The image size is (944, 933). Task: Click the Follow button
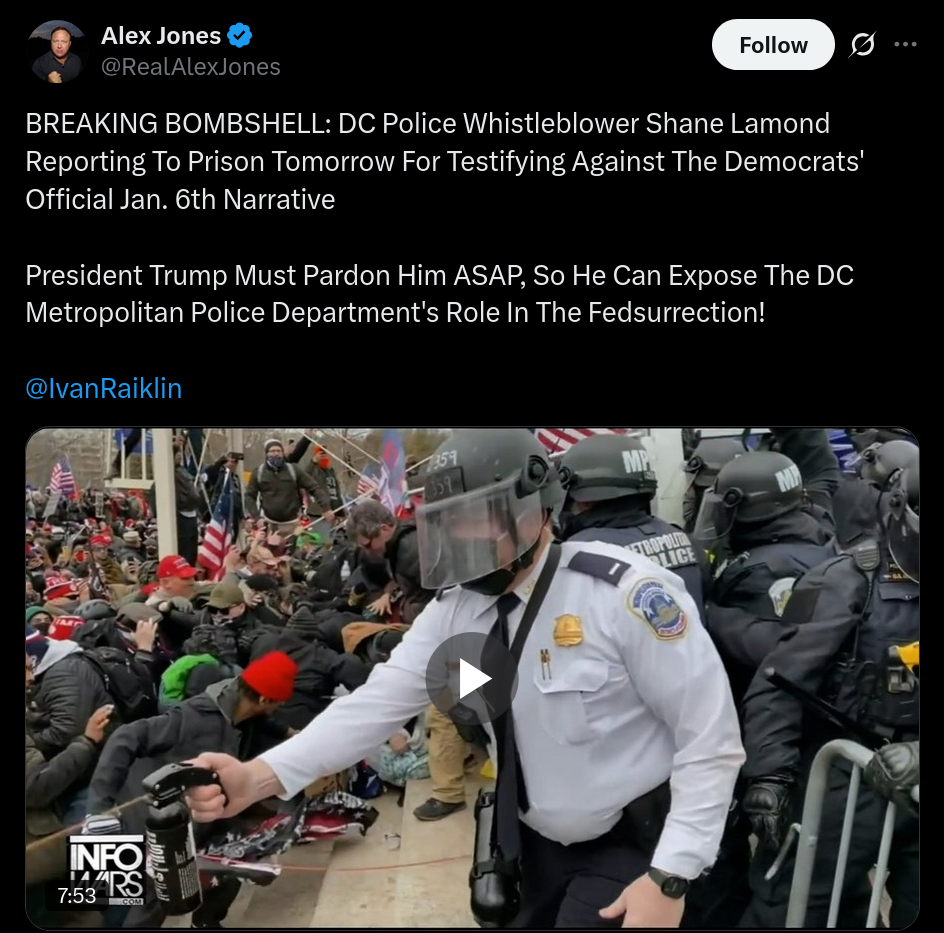coord(773,45)
